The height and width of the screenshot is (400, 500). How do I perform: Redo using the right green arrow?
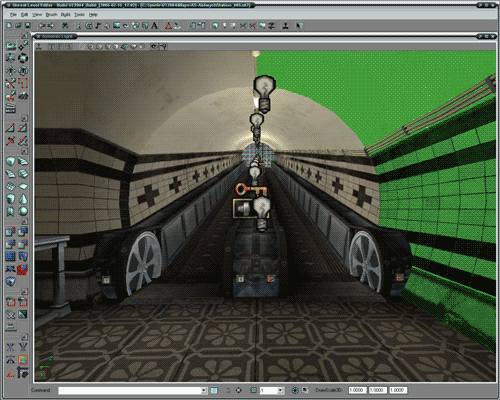(x=51, y=25)
